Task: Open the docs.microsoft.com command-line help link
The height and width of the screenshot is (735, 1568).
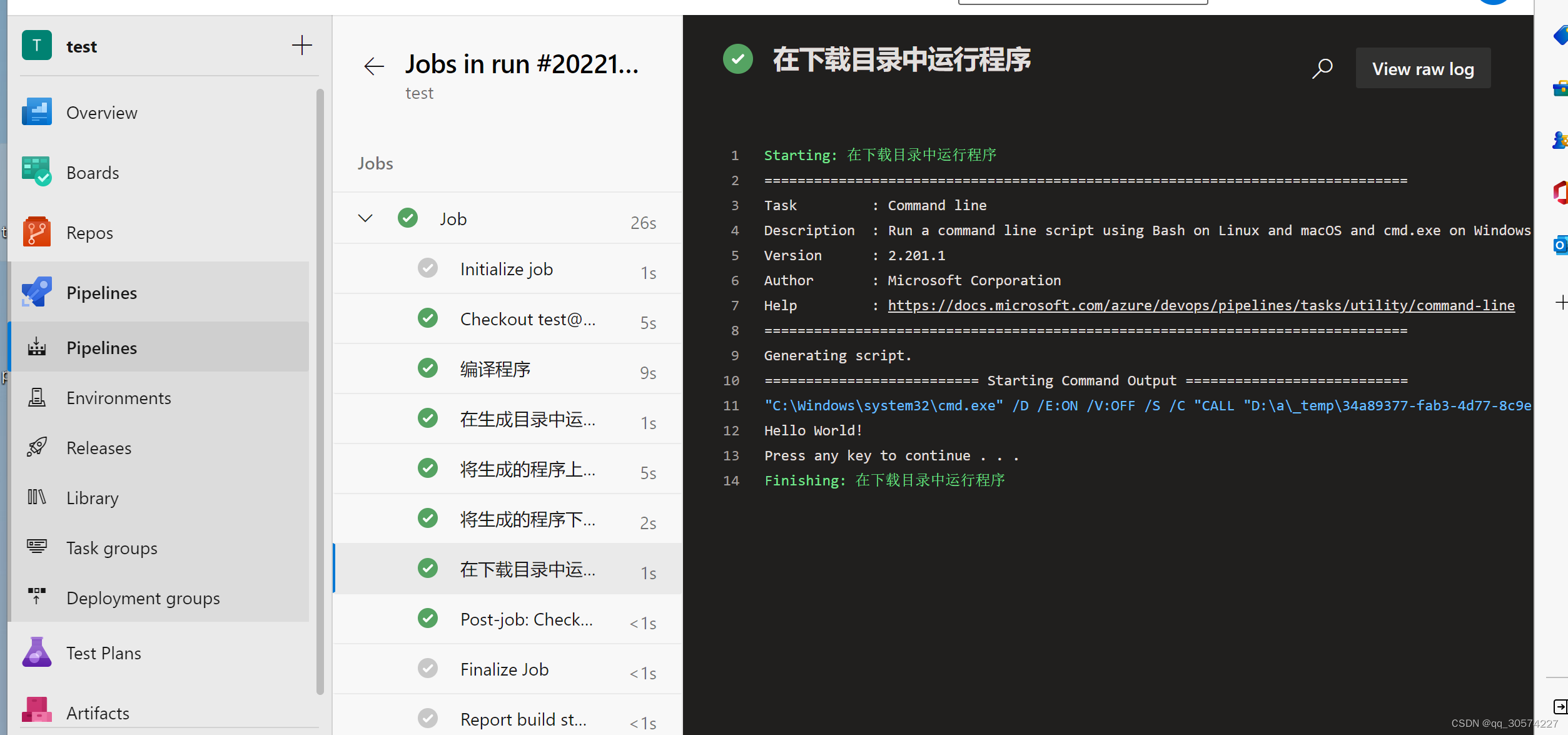Action: pos(1201,305)
